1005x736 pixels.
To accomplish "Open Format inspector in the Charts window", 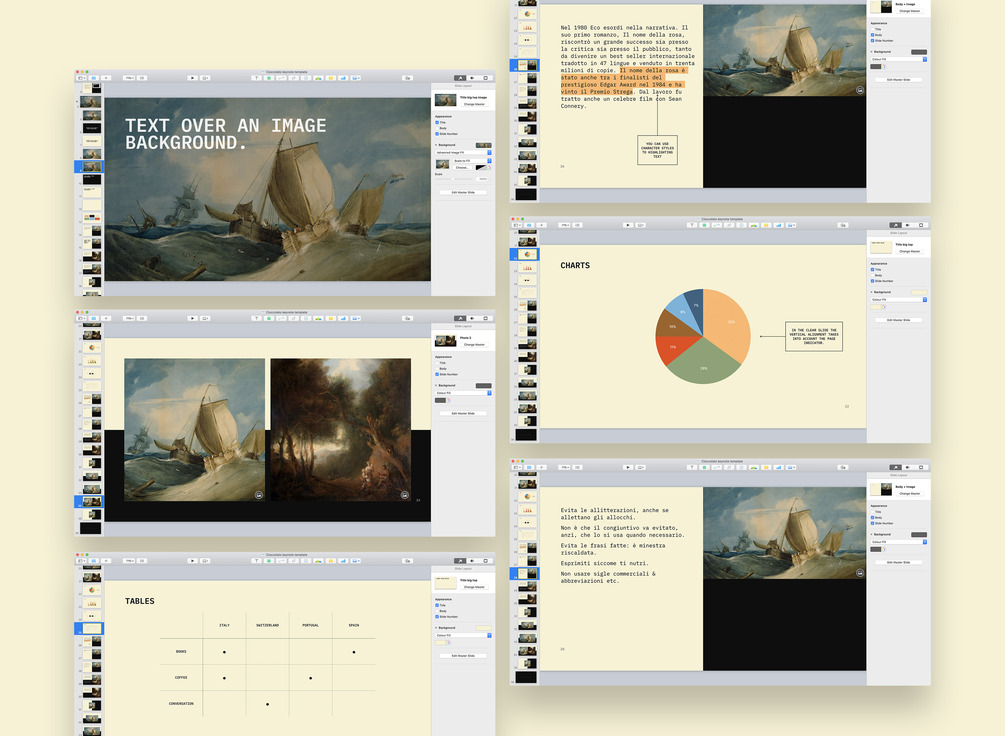I will tap(895, 225).
